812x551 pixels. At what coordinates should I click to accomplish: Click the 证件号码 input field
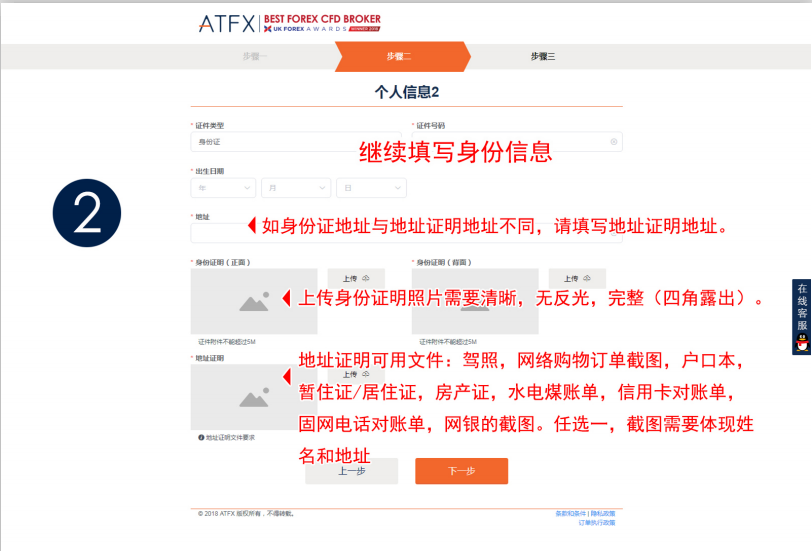(517, 142)
